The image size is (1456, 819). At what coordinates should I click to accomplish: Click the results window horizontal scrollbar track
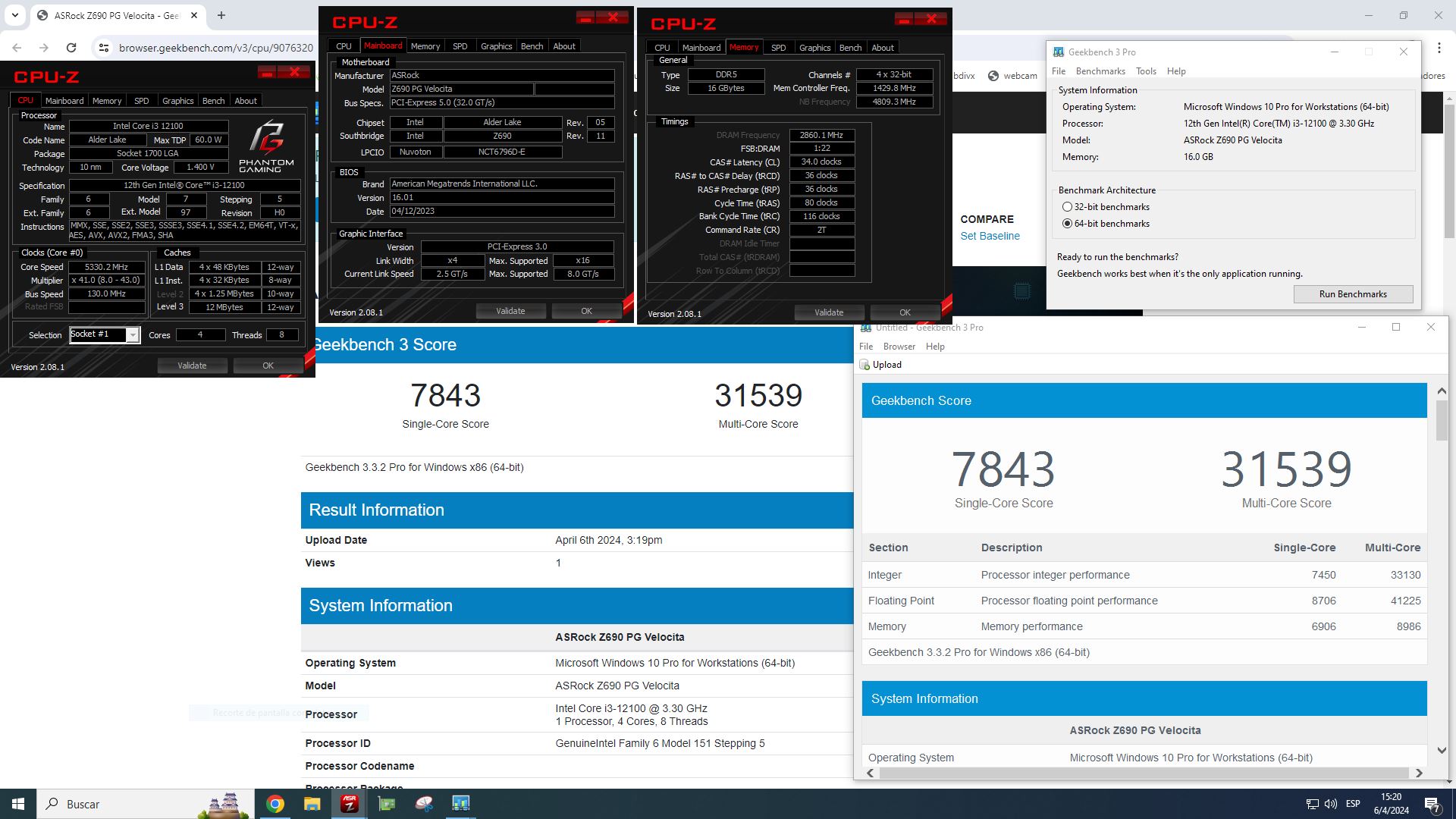click(1144, 773)
